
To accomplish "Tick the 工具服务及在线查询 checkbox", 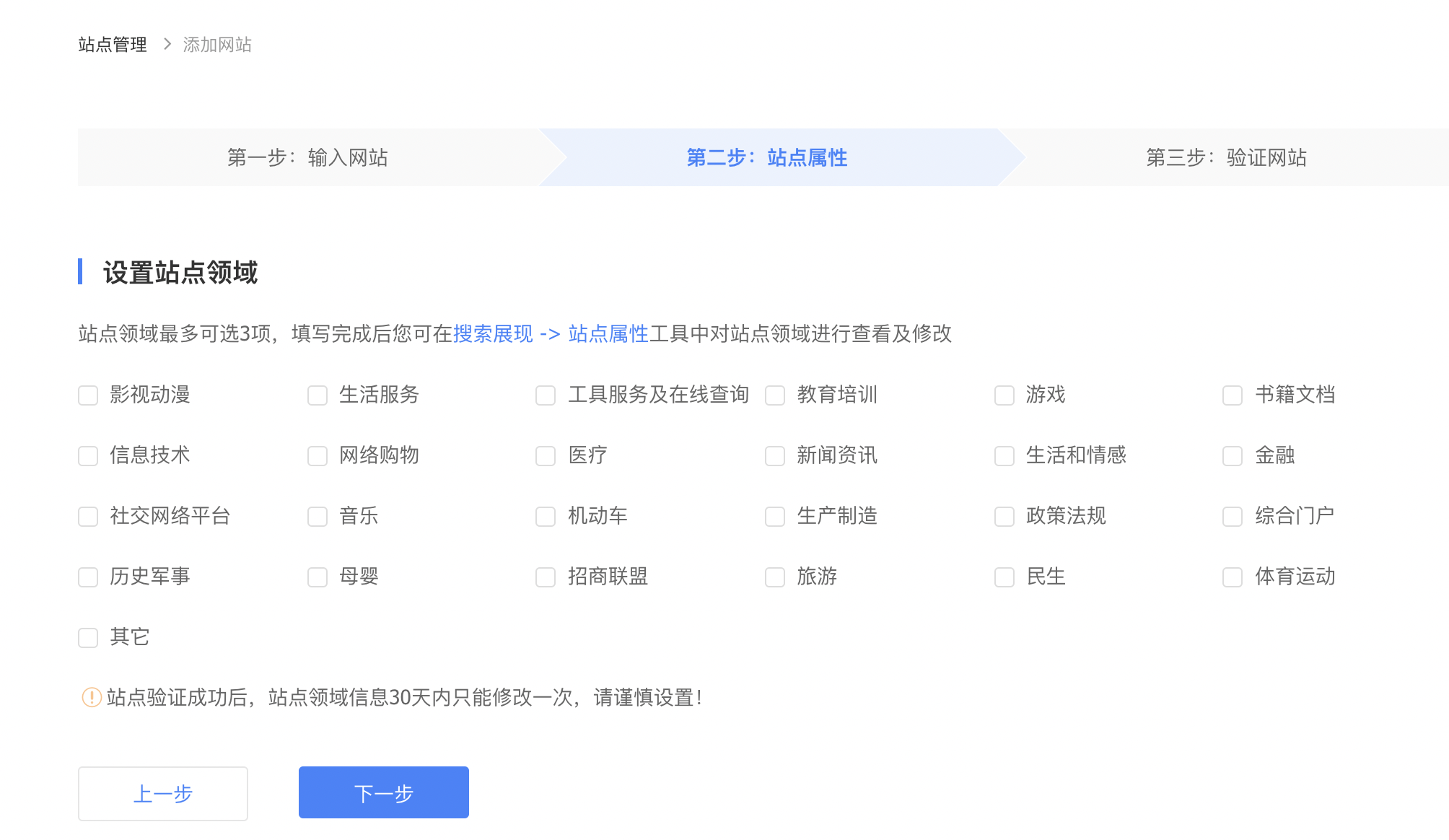I will pyautogui.click(x=546, y=395).
